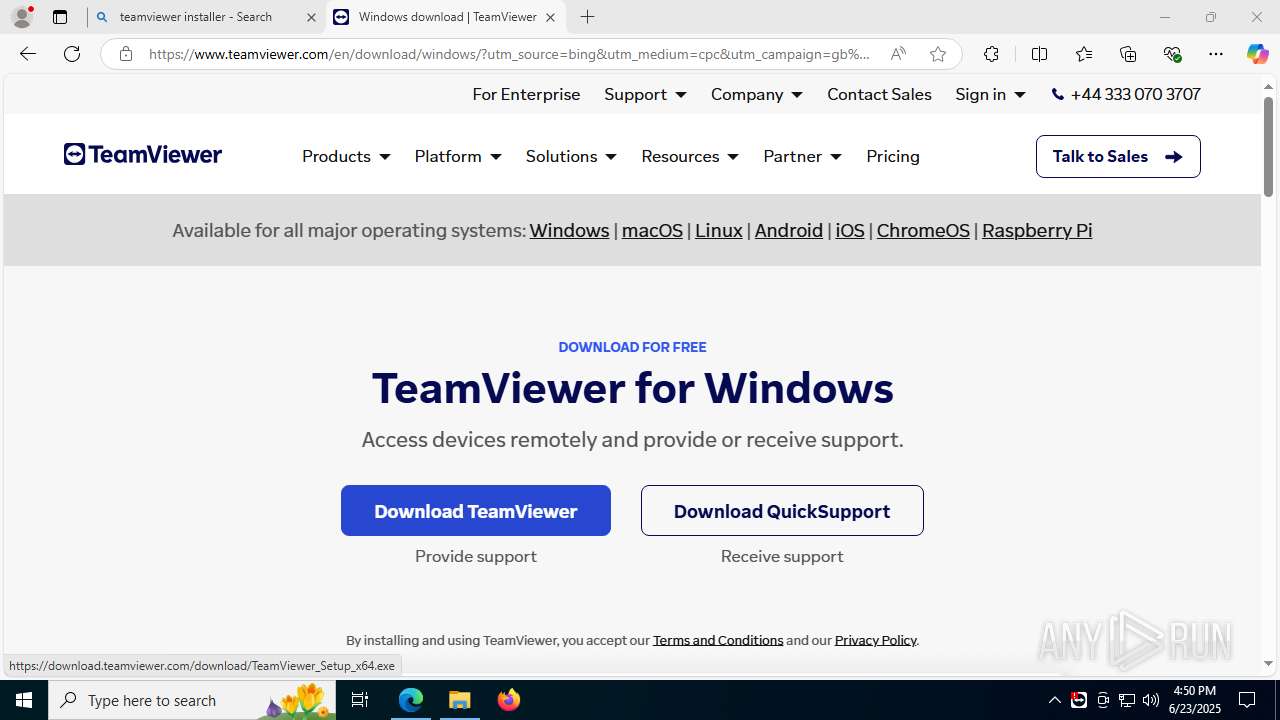This screenshot has height=720, width=1280.
Task: Launch Firefox from taskbar
Action: coord(509,700)
